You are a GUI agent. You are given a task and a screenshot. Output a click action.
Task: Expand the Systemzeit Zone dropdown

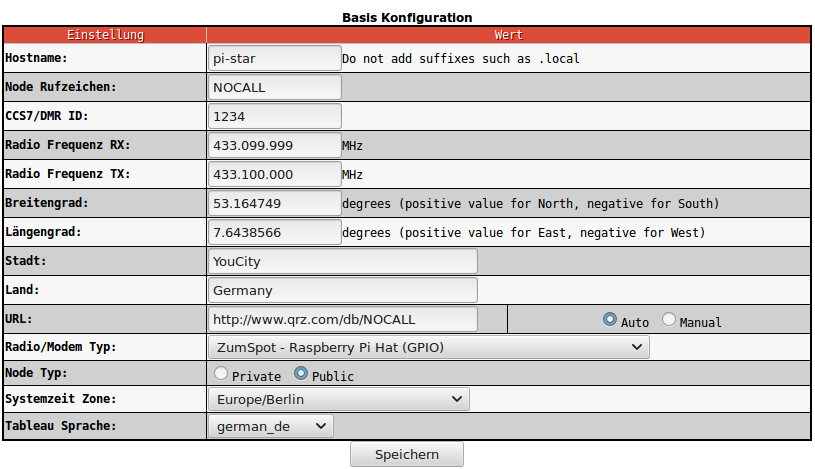(339, 399)
